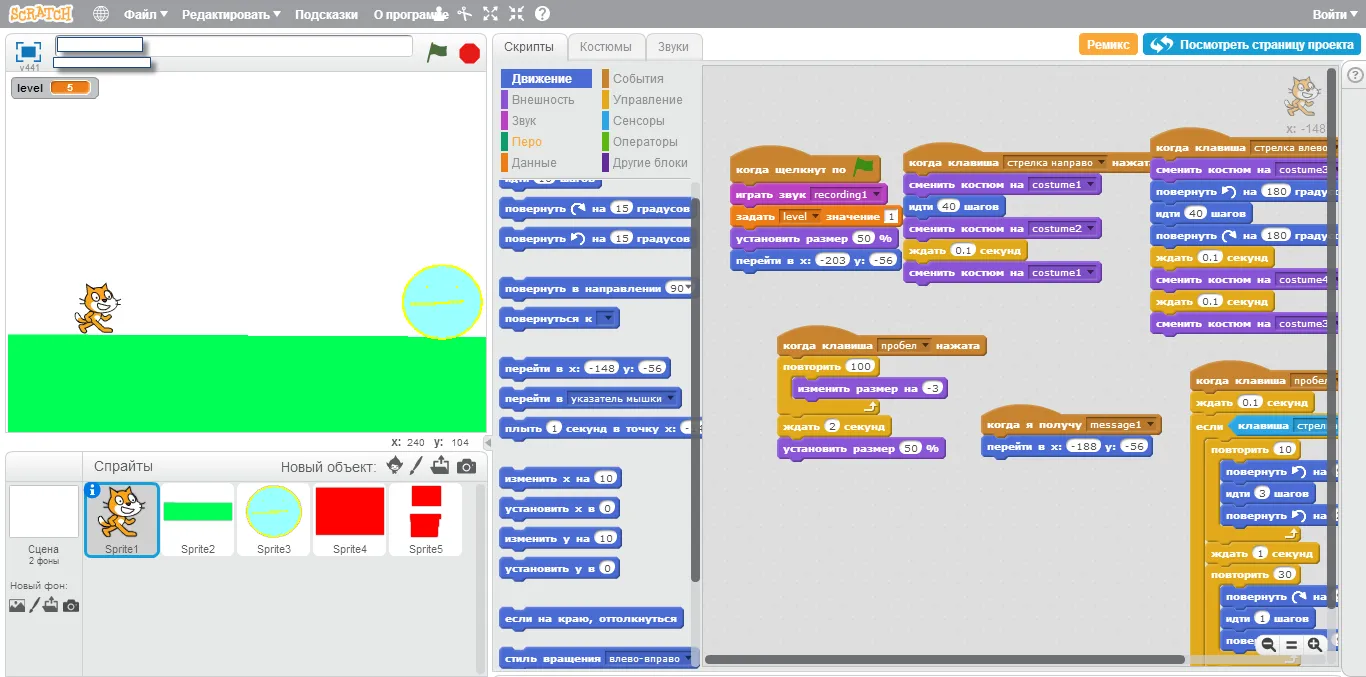Paint a new sprite with brush icon
The height and width of the screenshot is (677, 1366).
418,466
